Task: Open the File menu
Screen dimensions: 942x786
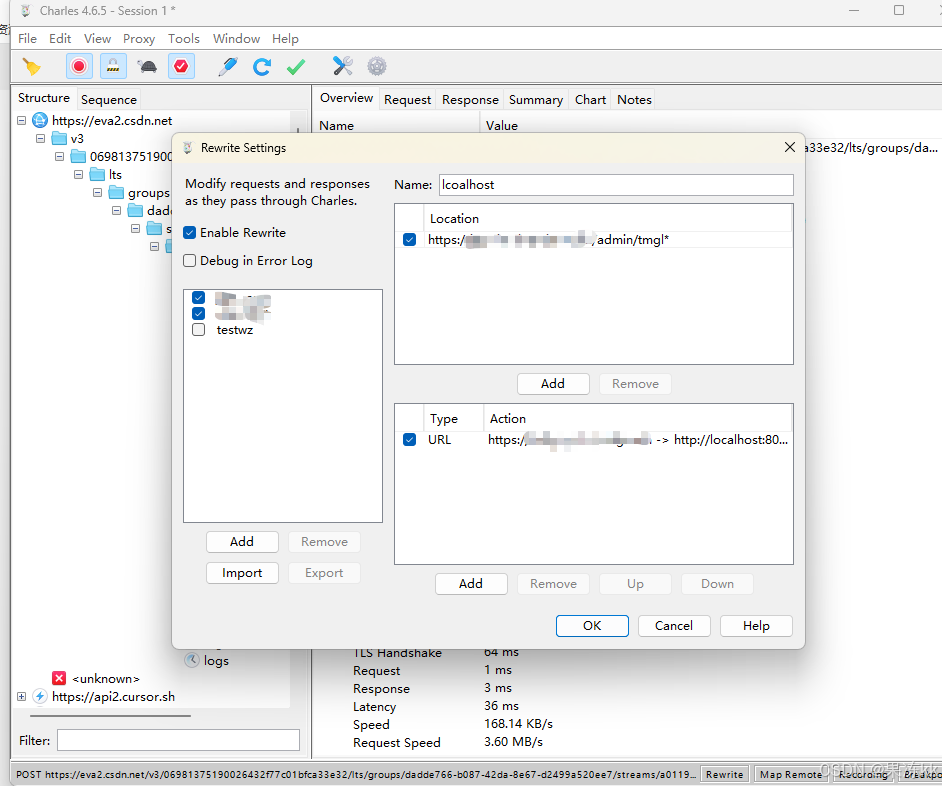Action: (x=27, y=38)
